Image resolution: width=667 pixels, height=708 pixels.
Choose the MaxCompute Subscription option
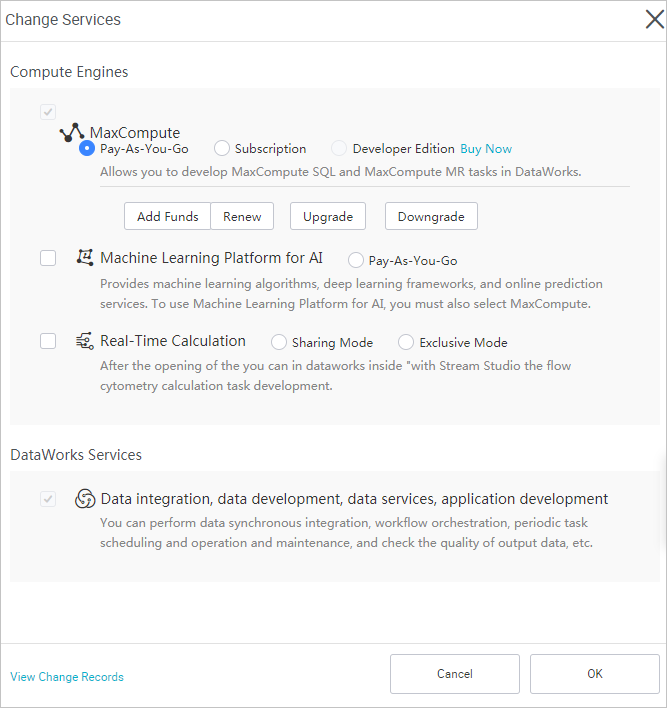[222, 148]
